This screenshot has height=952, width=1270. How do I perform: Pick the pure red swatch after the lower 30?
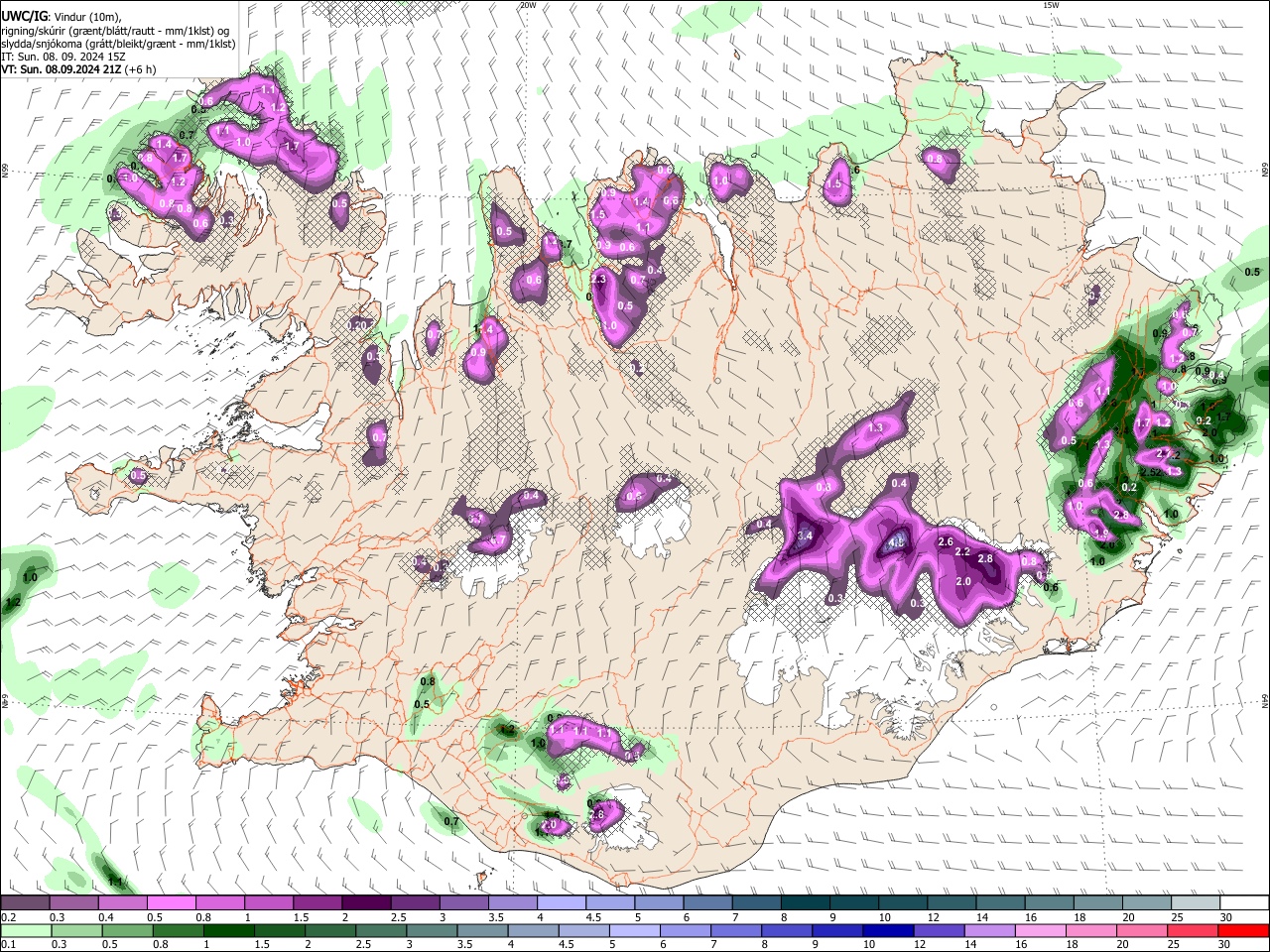pos(1243,931)
